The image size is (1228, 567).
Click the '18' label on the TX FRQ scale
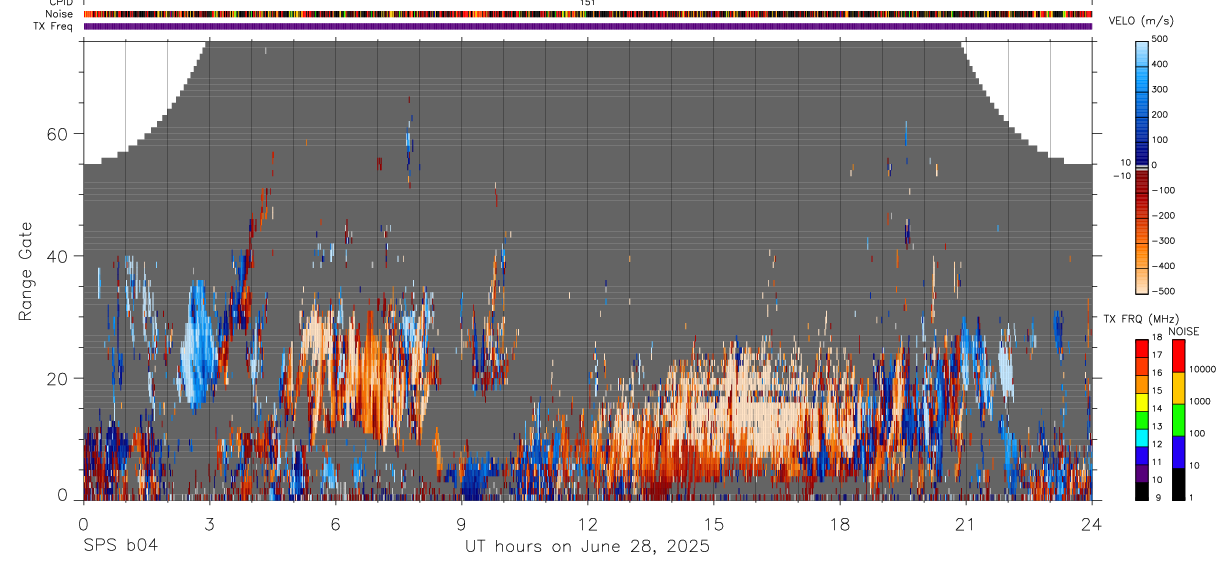pos(1157,338)
